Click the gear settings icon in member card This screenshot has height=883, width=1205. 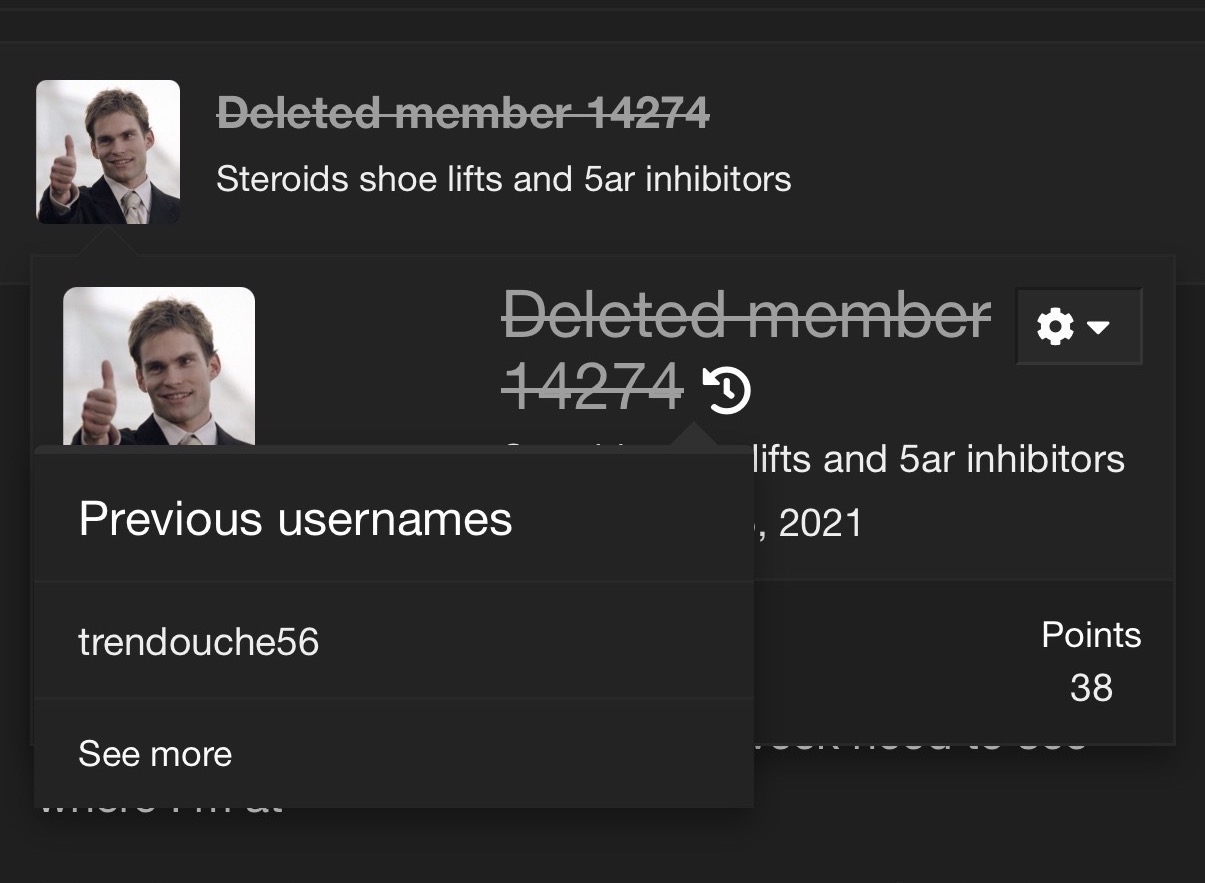pos(1055,326)
